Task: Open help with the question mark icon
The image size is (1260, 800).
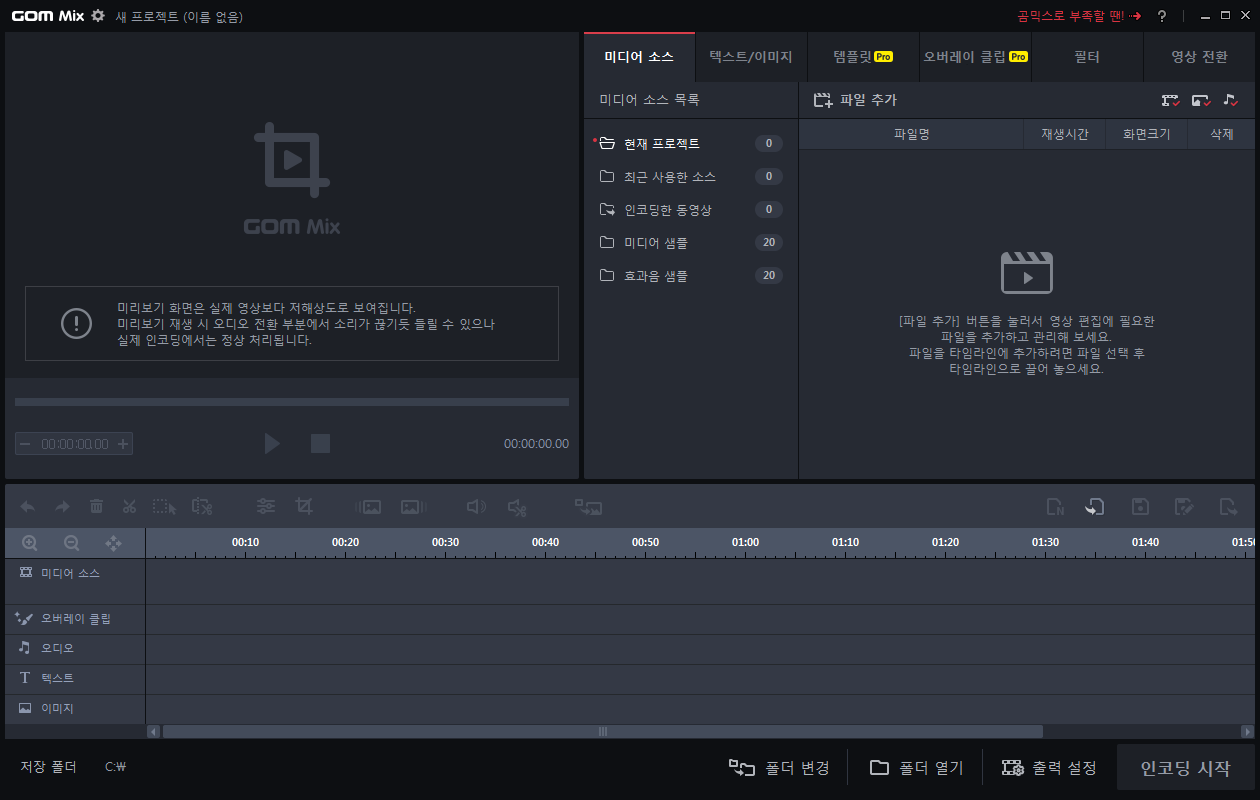Action: pos(1162,16)
